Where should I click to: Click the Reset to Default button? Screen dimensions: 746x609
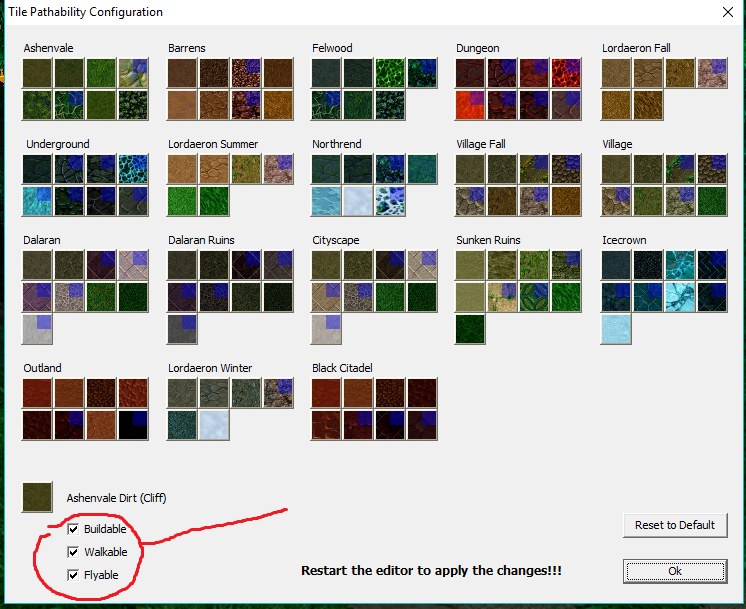tap(675, 525)
